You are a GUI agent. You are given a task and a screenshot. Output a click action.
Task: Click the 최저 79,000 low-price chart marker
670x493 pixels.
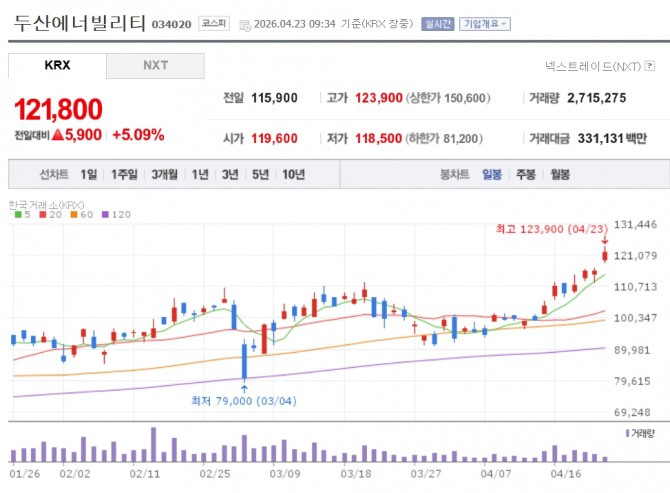(244, 401)
